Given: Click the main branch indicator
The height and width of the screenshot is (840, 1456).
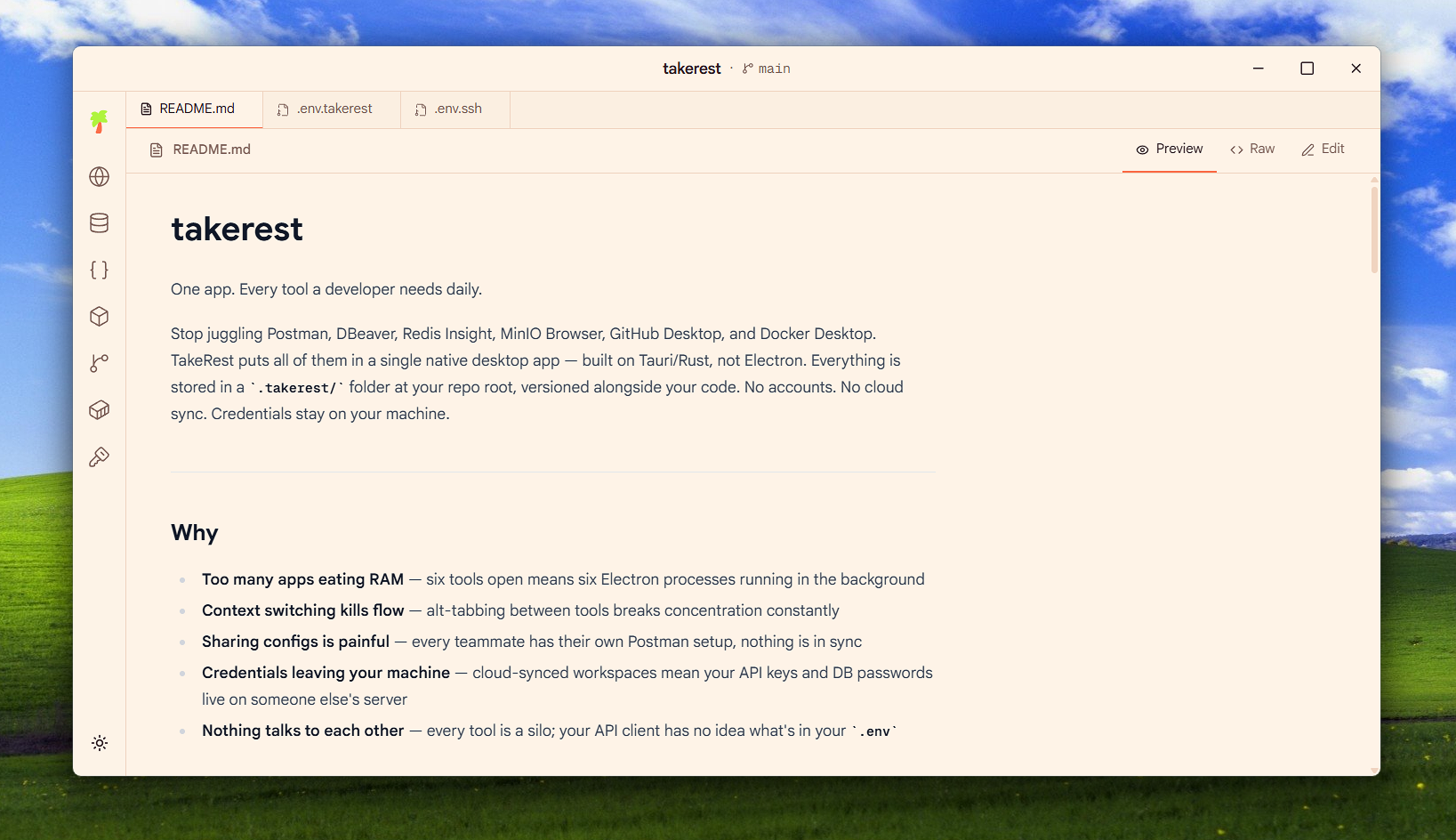Looking at the screenshot, I should (767, 69).
